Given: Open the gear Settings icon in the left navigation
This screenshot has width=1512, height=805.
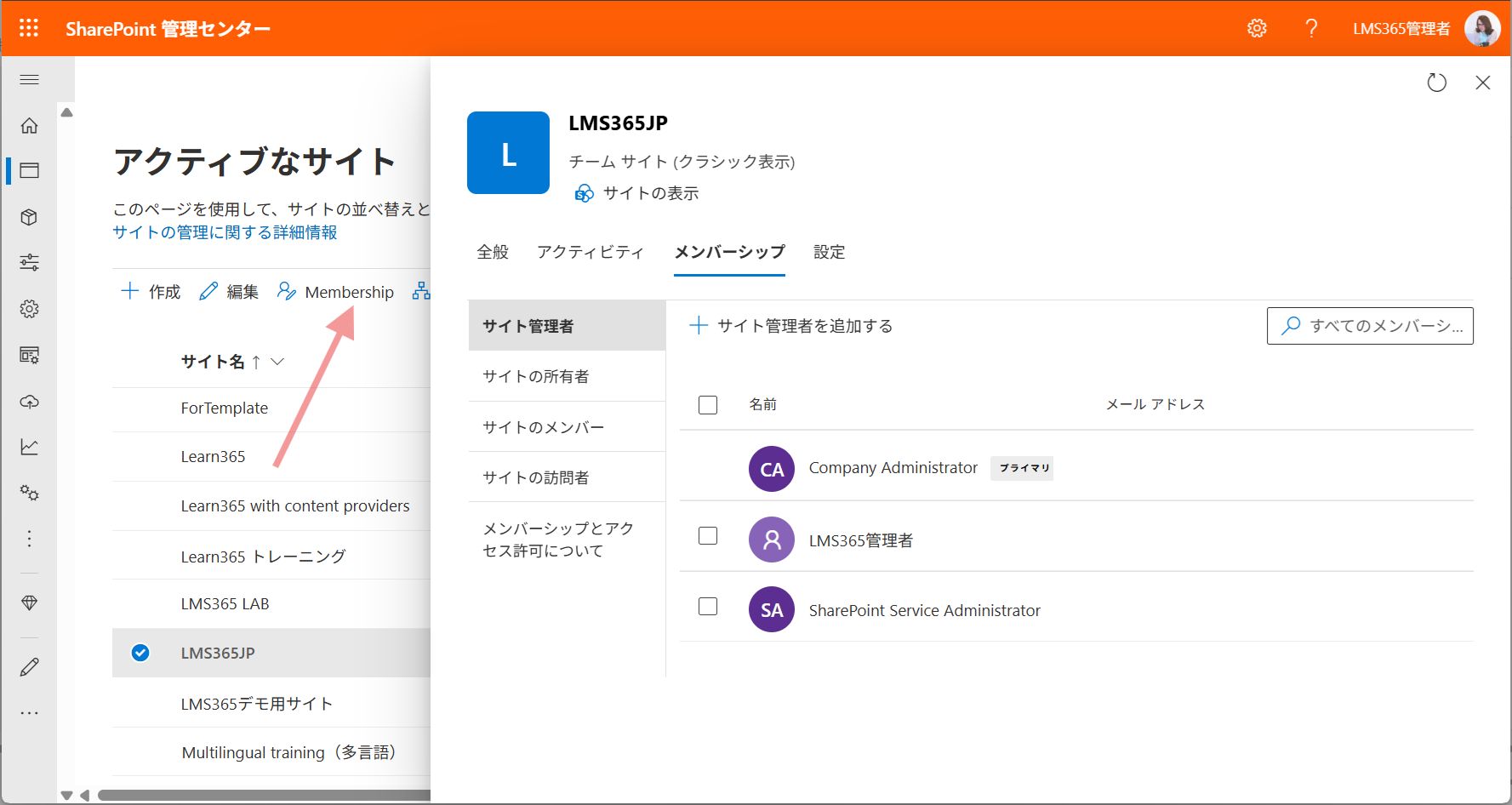Looking at the screenshot, I should tap(30, 309).
